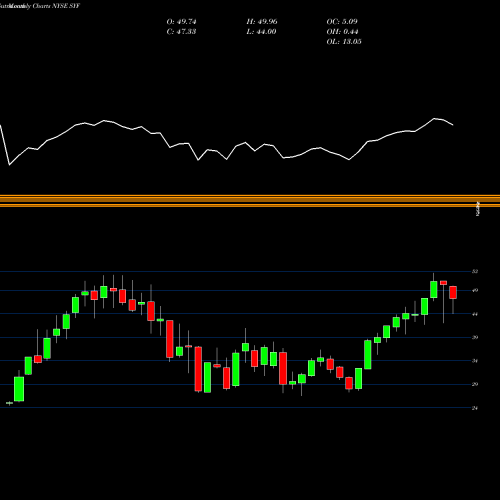This screenshot has width=500, height=500.
Task: Click the thick orange band separating the charts
Action: pos(250,201)
